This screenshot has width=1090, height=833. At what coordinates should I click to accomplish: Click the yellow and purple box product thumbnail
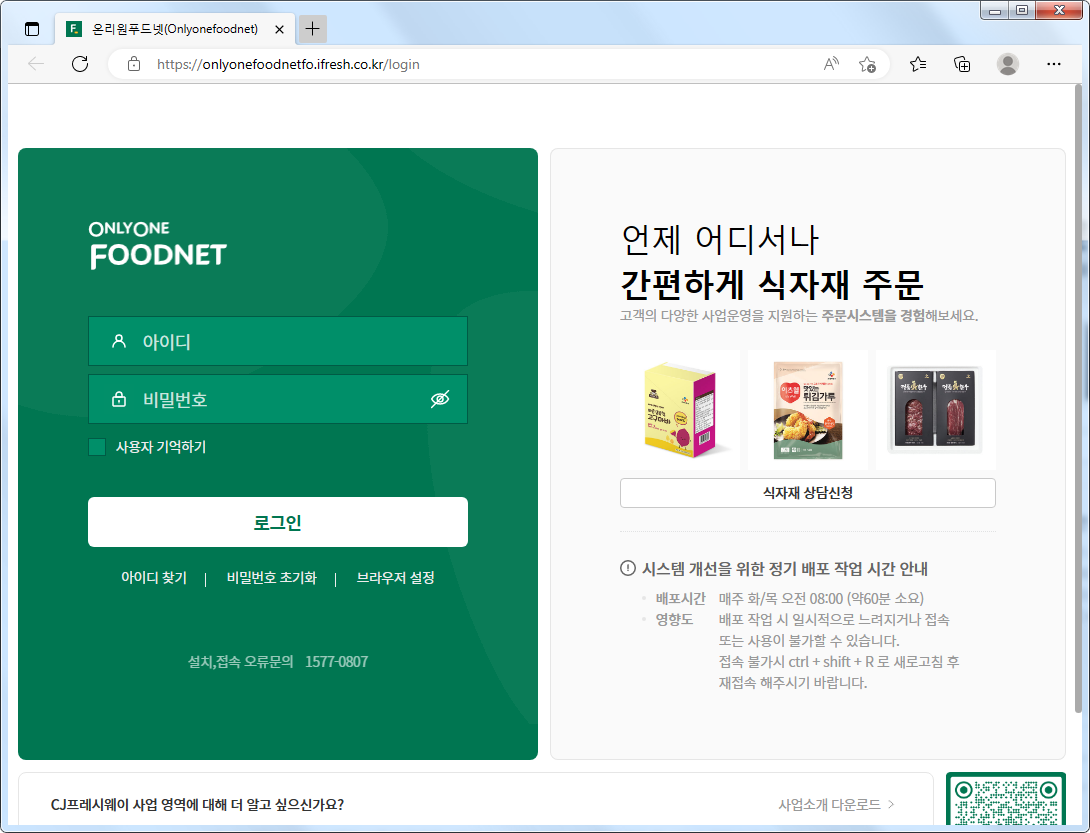[680, 410]
